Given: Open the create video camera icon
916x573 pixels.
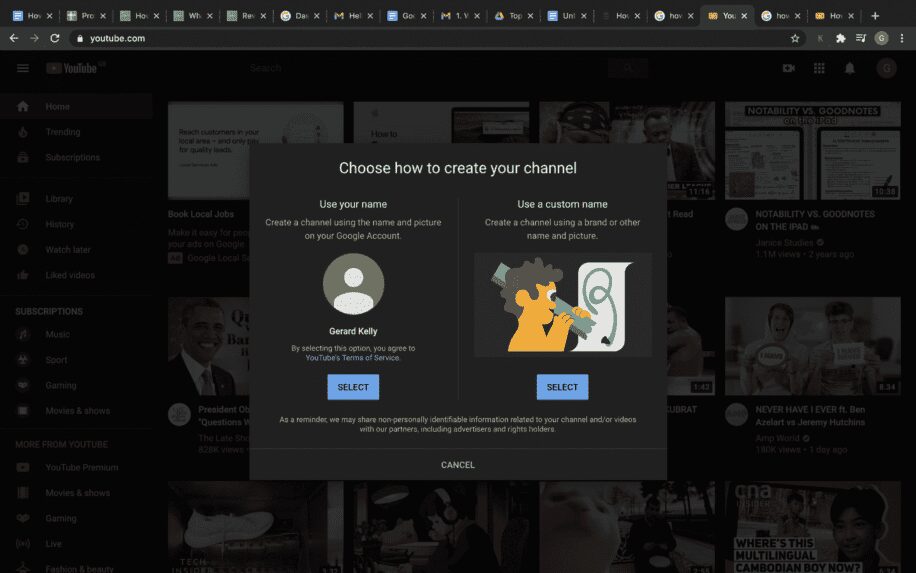Looking at the screenshot, I should pyautogui.click(x=789, y=68).
